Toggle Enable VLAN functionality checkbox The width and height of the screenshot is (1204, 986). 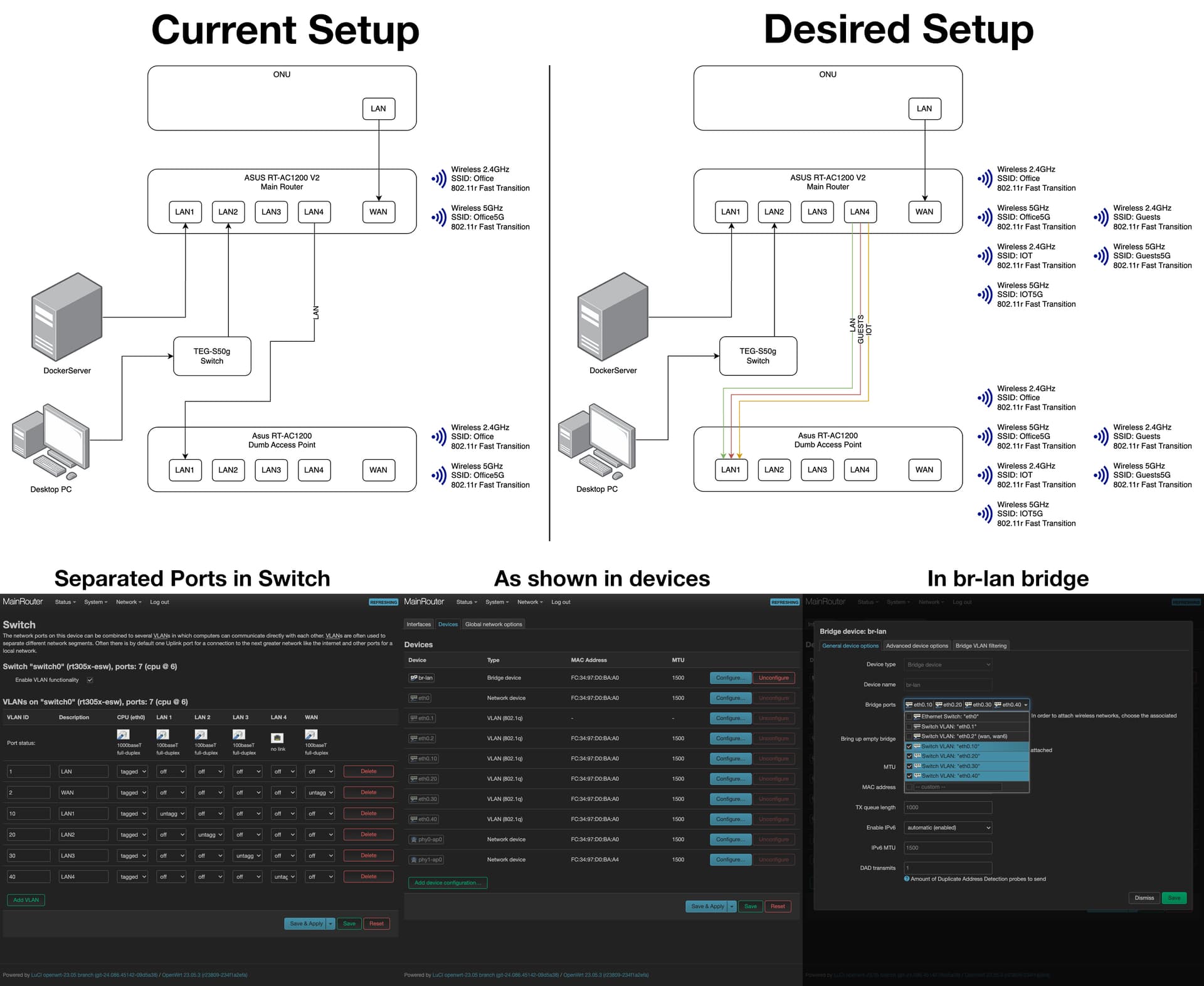click(x=90, y=680)
